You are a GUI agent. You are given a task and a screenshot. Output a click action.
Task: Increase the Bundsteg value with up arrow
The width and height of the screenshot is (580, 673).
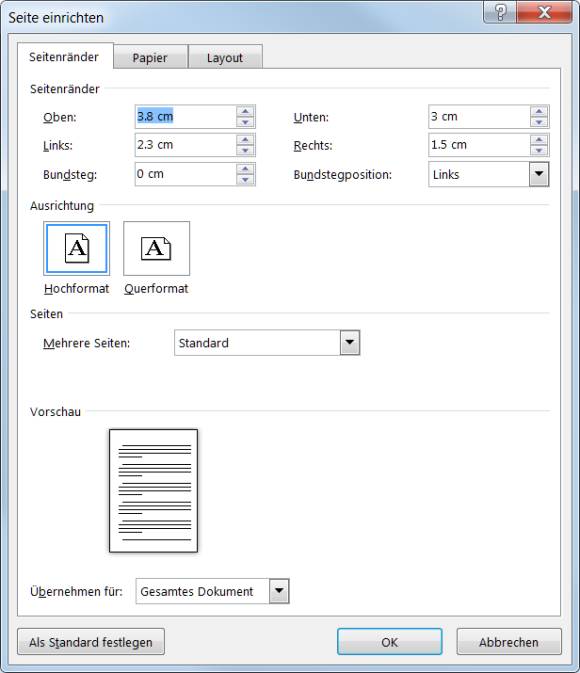coord(245,169)
